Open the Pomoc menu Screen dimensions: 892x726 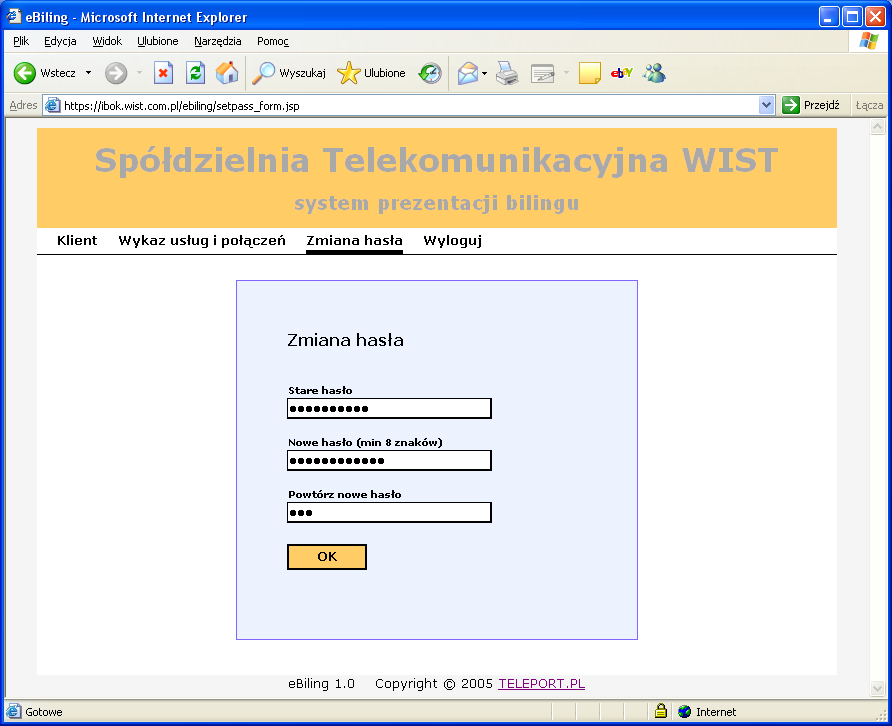pos(272,41)
